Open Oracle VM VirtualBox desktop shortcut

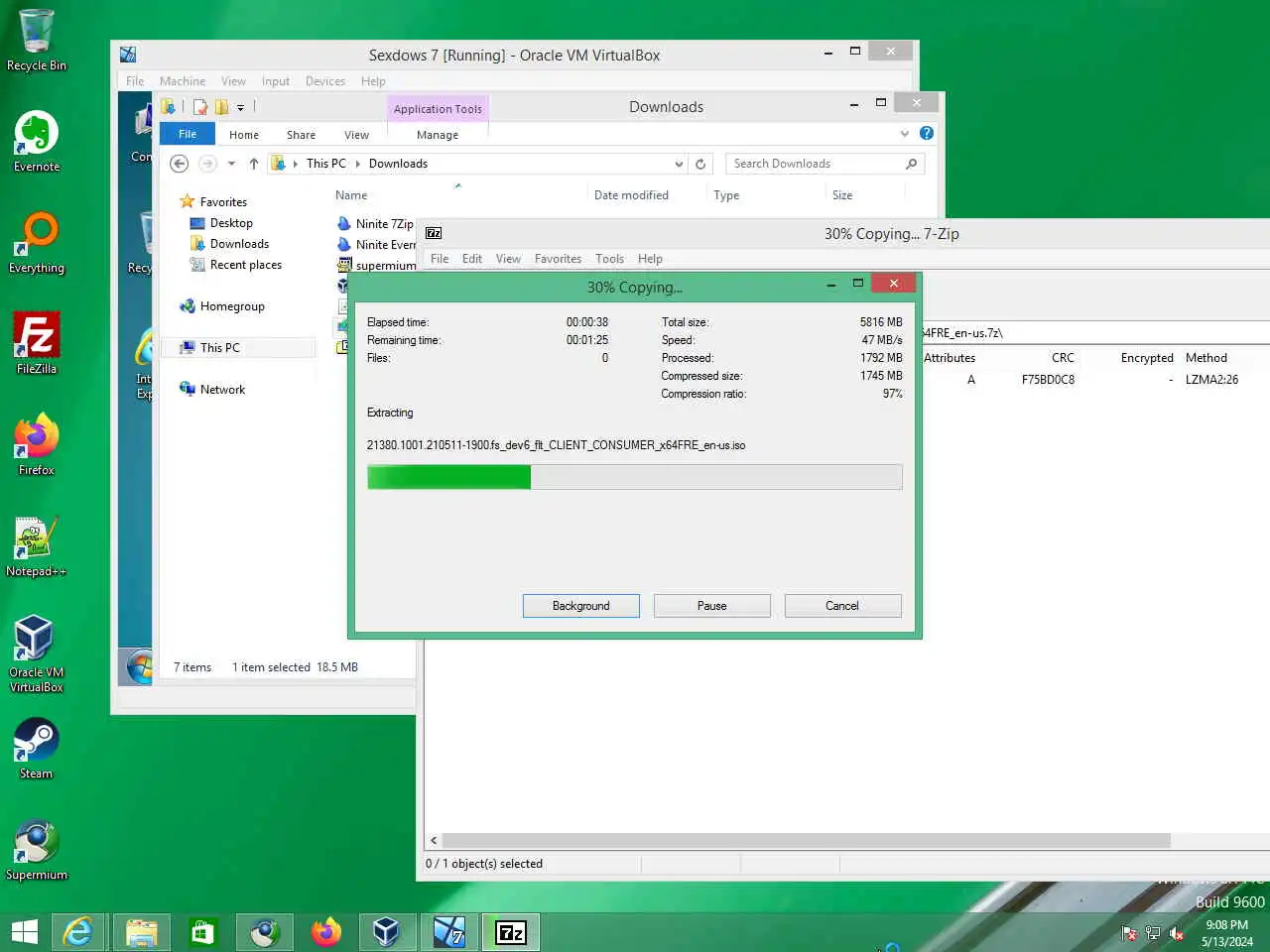tap(37, 654)
